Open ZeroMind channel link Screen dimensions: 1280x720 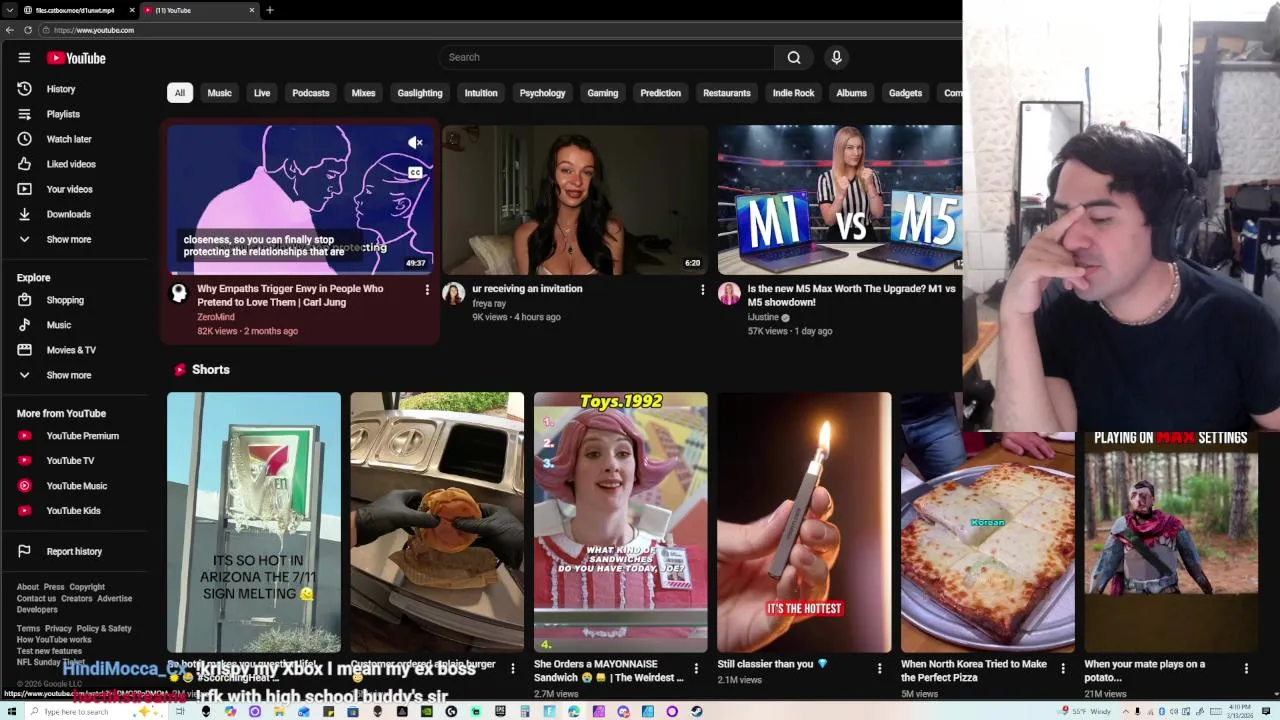tap(216, 317)
